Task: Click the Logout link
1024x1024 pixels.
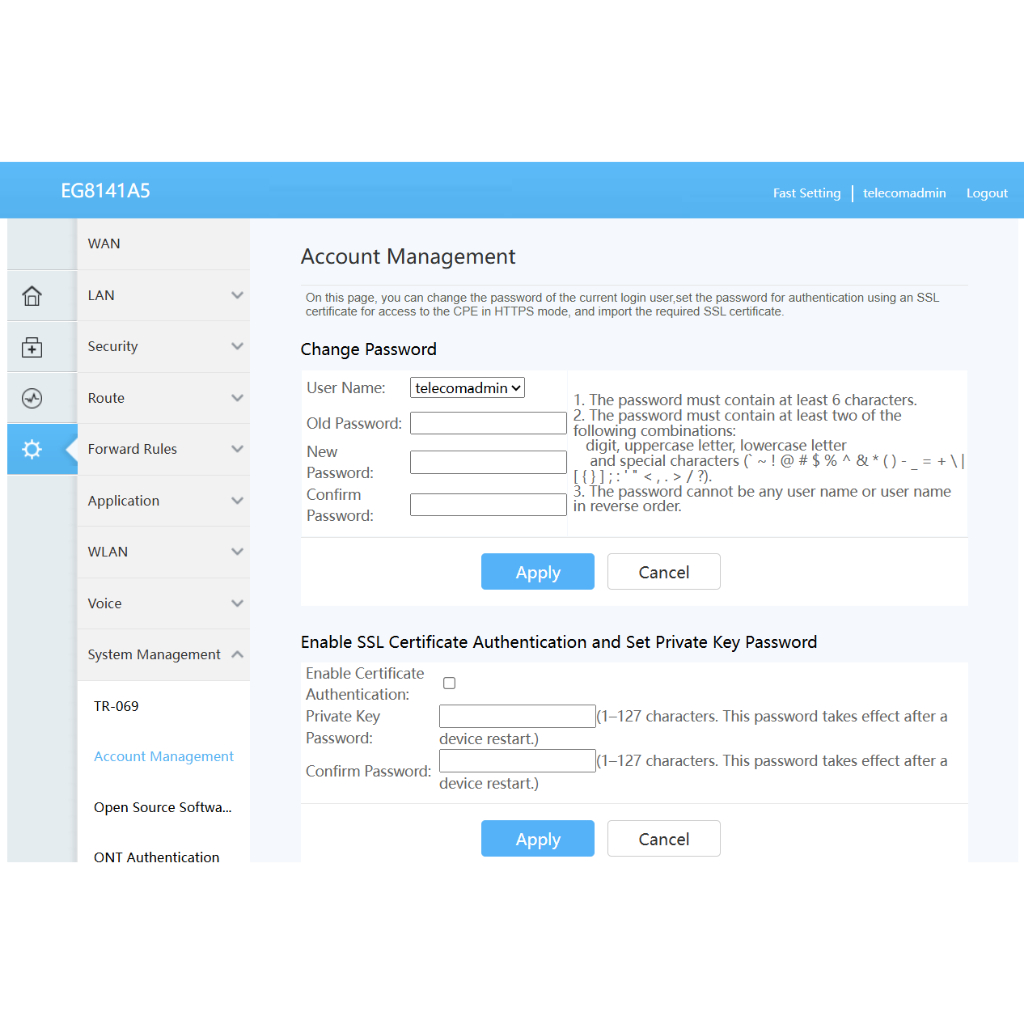Action: tap(986, 193)
